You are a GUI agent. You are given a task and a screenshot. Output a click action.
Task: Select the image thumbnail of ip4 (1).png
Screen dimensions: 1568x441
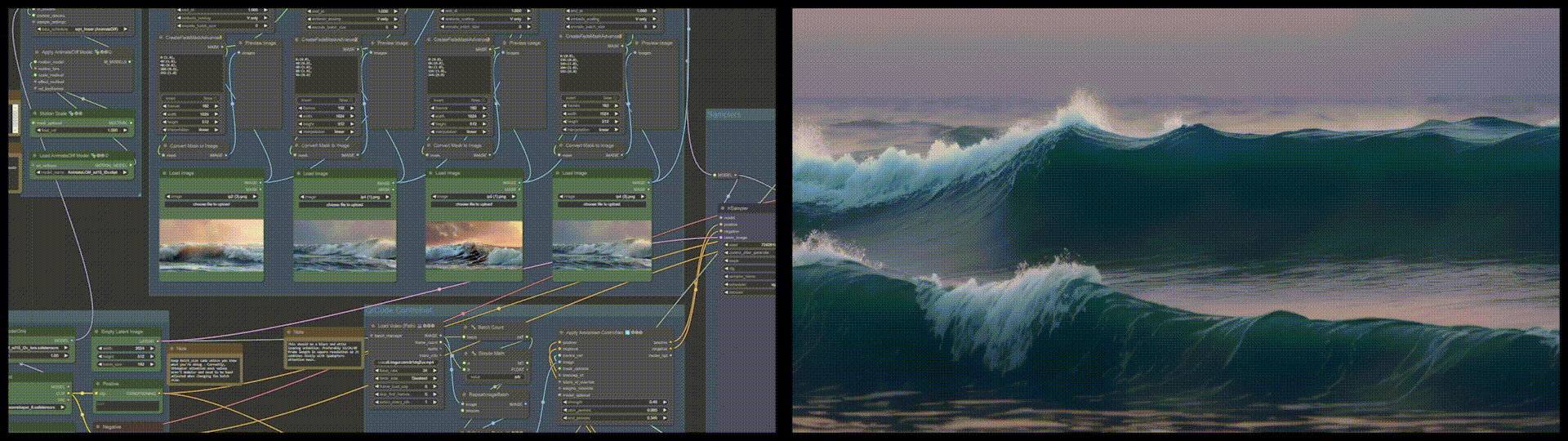coord(345,245)
